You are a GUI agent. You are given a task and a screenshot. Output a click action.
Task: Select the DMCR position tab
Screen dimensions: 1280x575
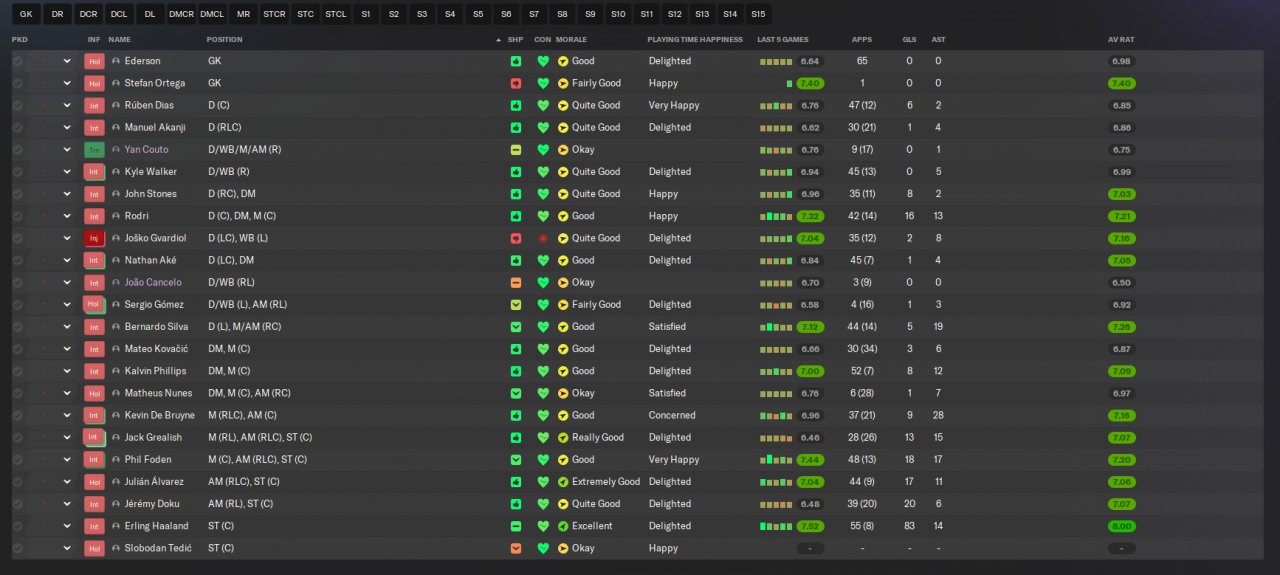[181, 14]
